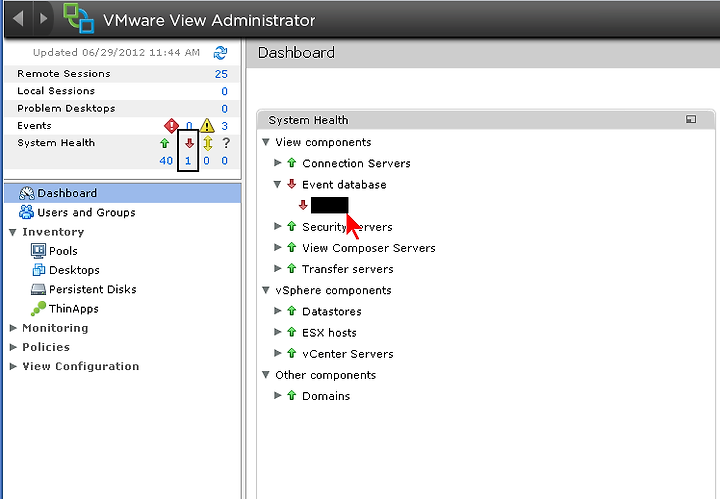
Task: Refresh the dashboard status counts
Action: [x=220, y=53]
